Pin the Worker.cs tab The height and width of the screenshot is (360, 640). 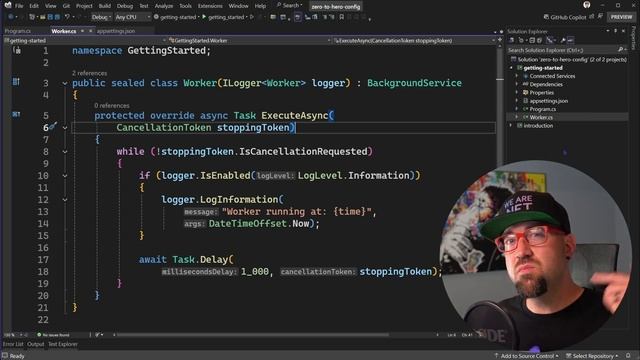tap(82, 31)
